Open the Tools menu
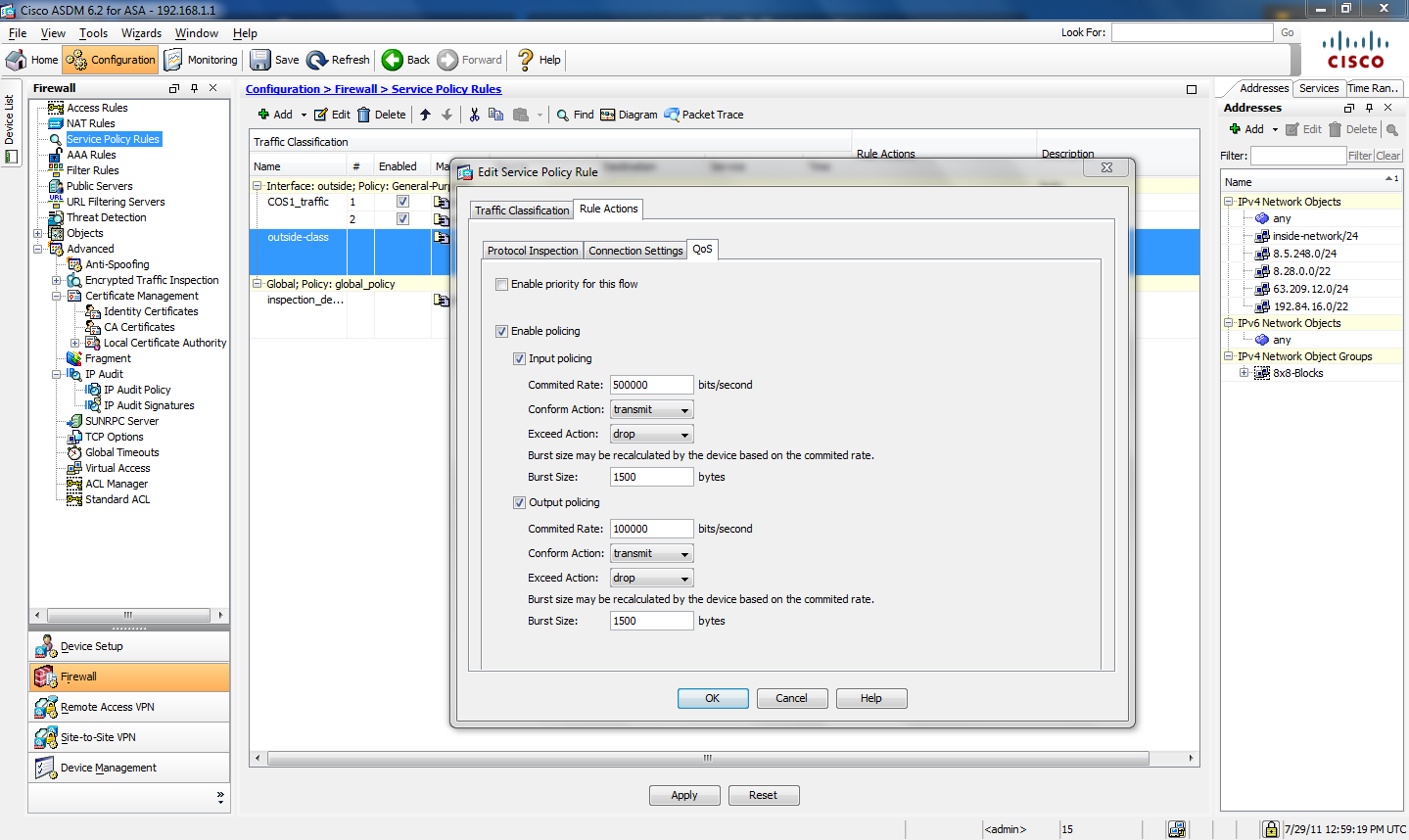This screenshot has height=840, width=1409. [94, 33]
